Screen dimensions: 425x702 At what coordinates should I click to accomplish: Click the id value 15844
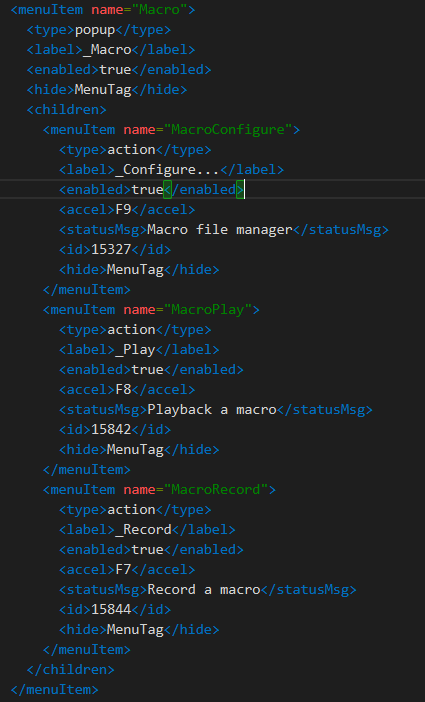(x=111, y=609)
